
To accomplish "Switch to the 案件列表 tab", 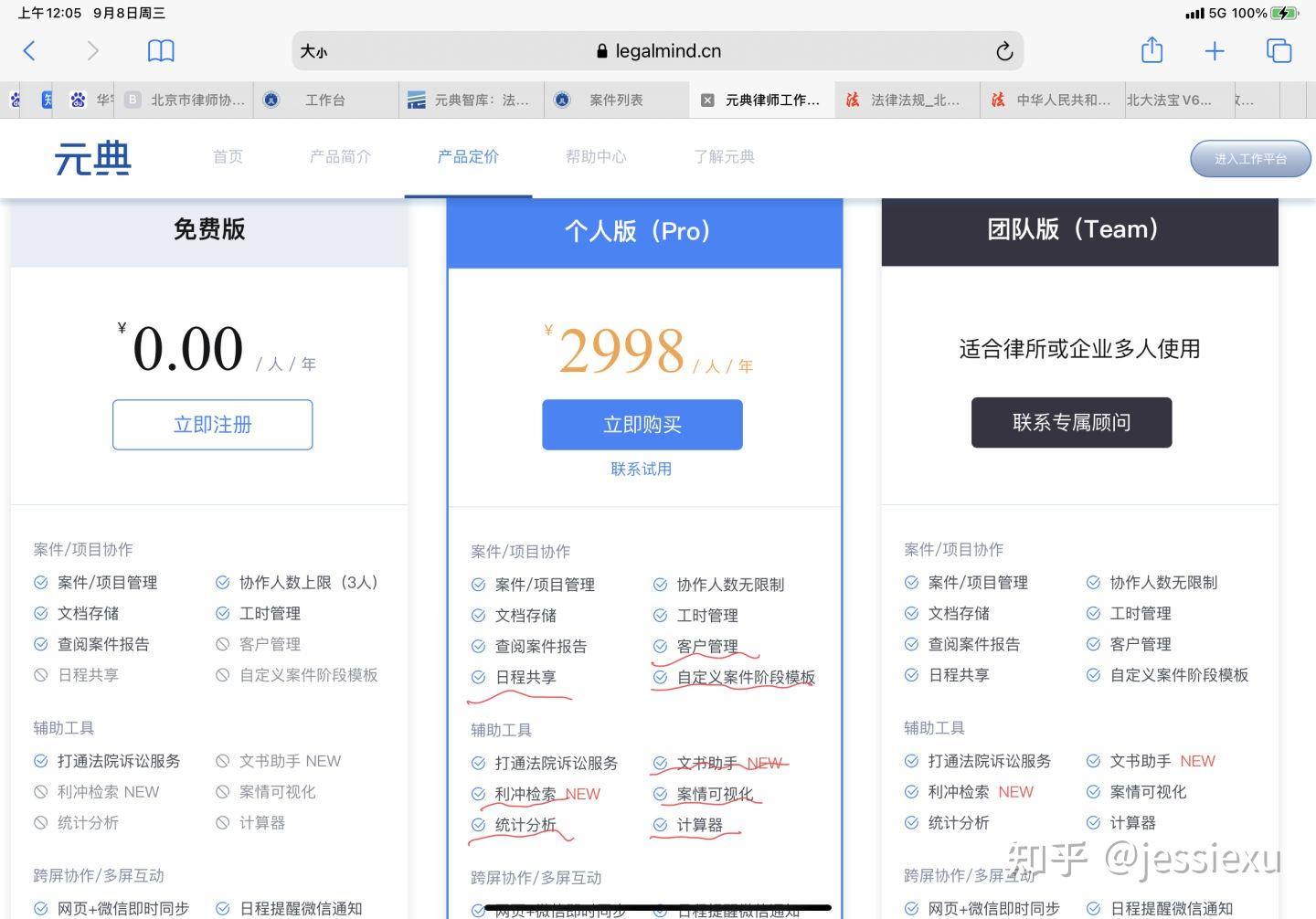I will 617,100.
